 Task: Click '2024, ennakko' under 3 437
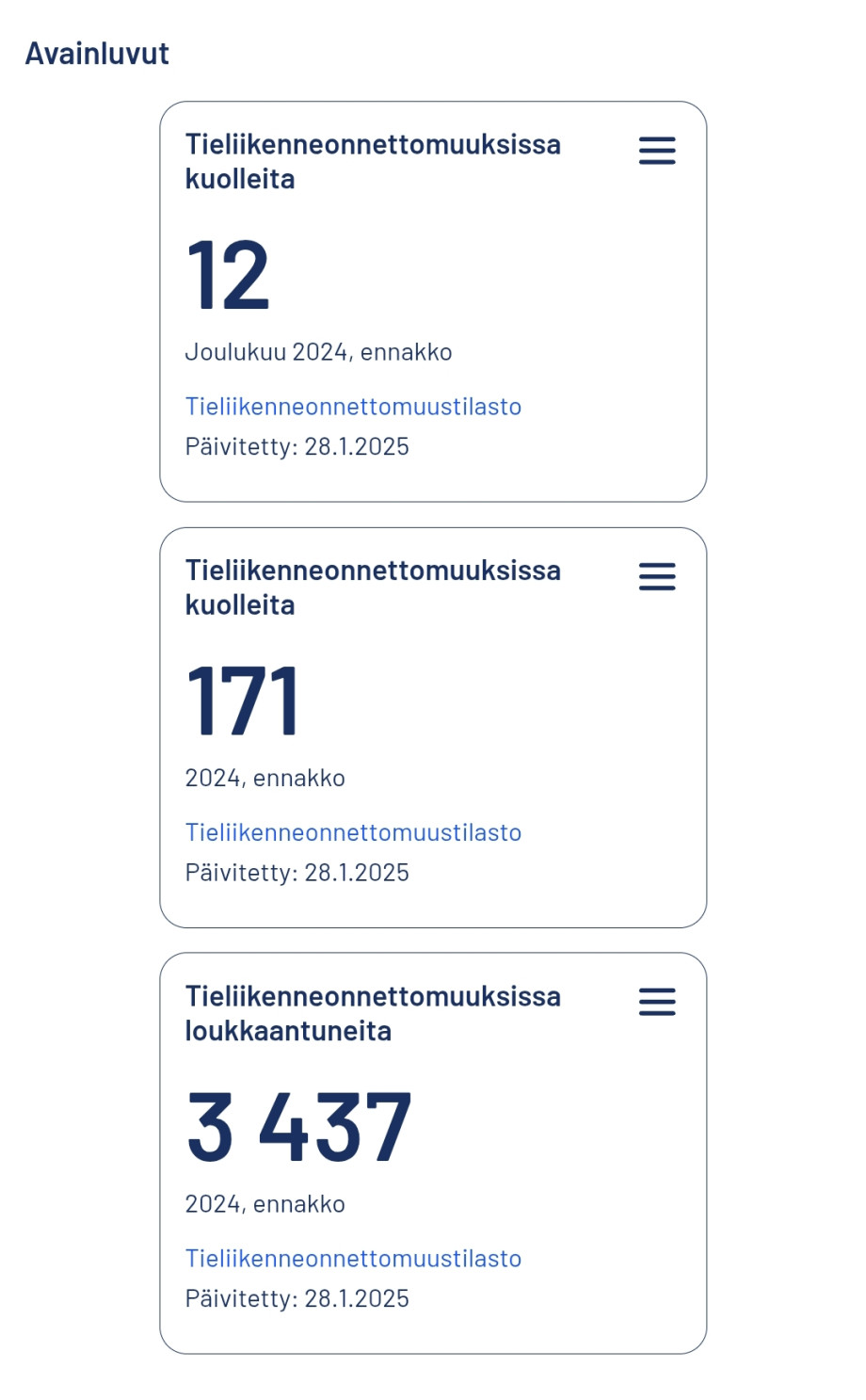pyautogui.click(x=265, y=1204)
